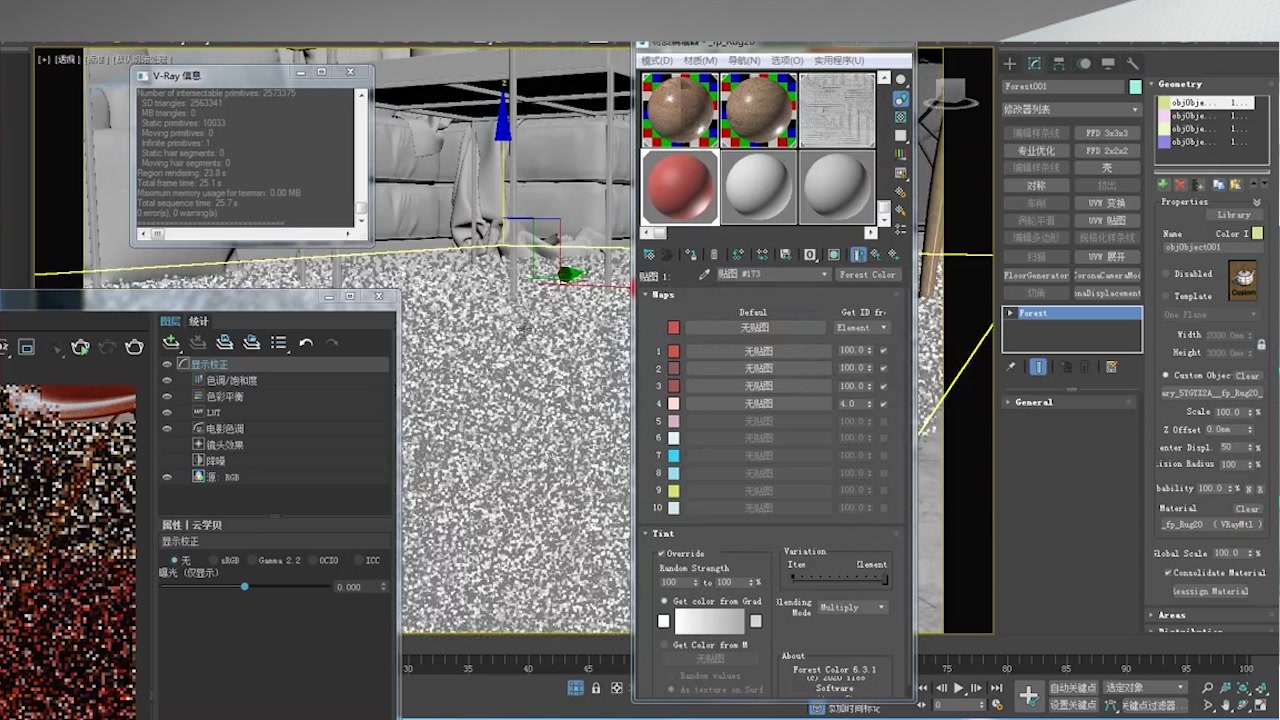
Task: Open the Utilities wrench panel
Action: pos(1131,63)
